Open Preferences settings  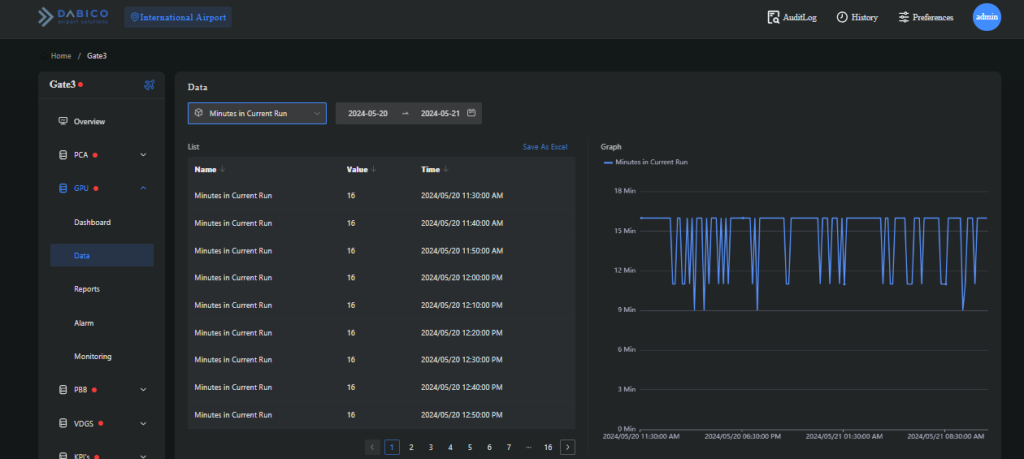click(x=925, y=17)
